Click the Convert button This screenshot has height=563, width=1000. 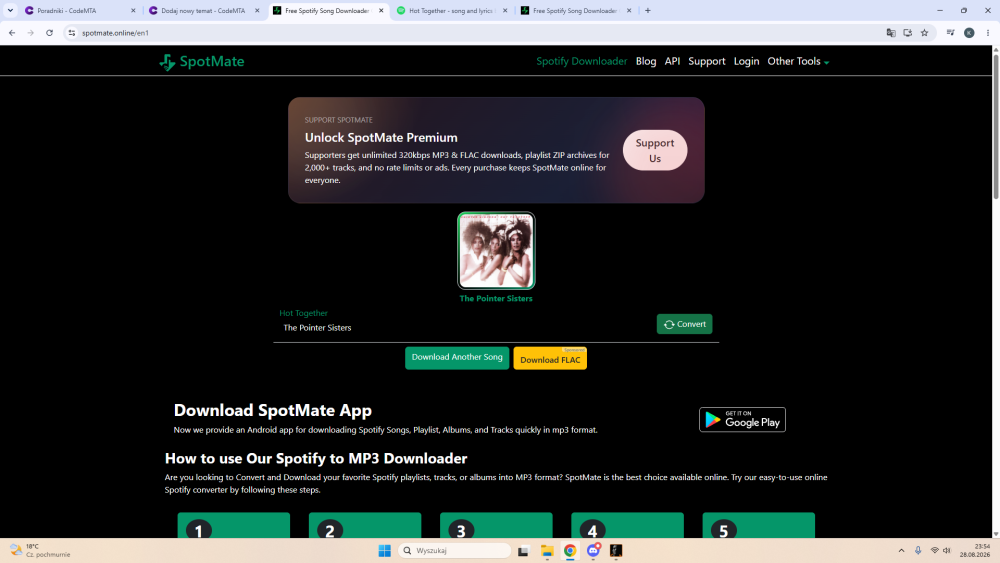coord(684,324)
